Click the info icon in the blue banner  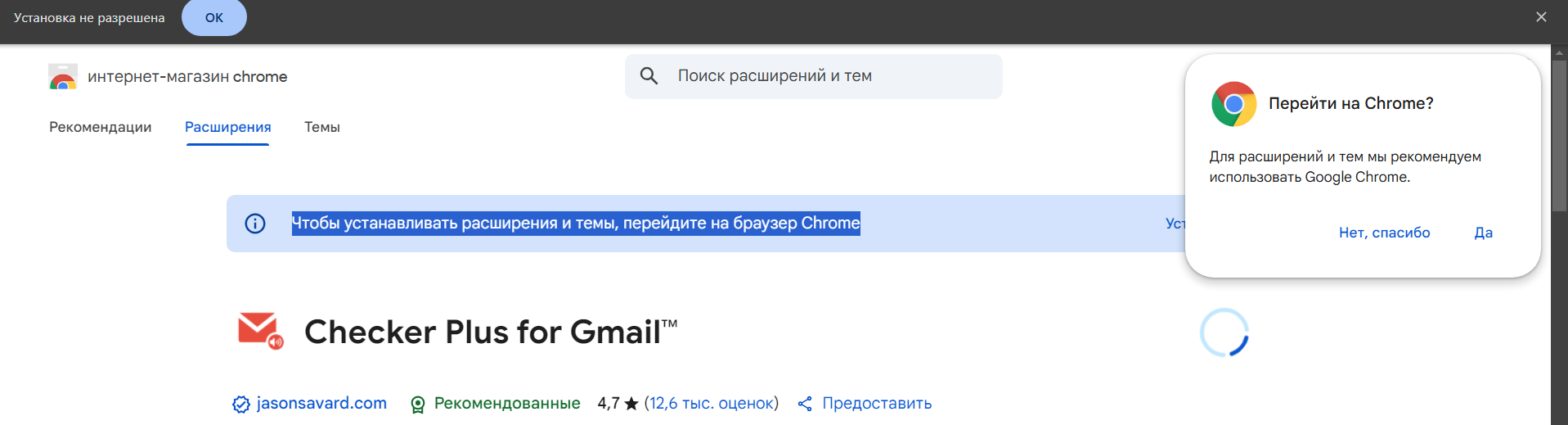255,224
